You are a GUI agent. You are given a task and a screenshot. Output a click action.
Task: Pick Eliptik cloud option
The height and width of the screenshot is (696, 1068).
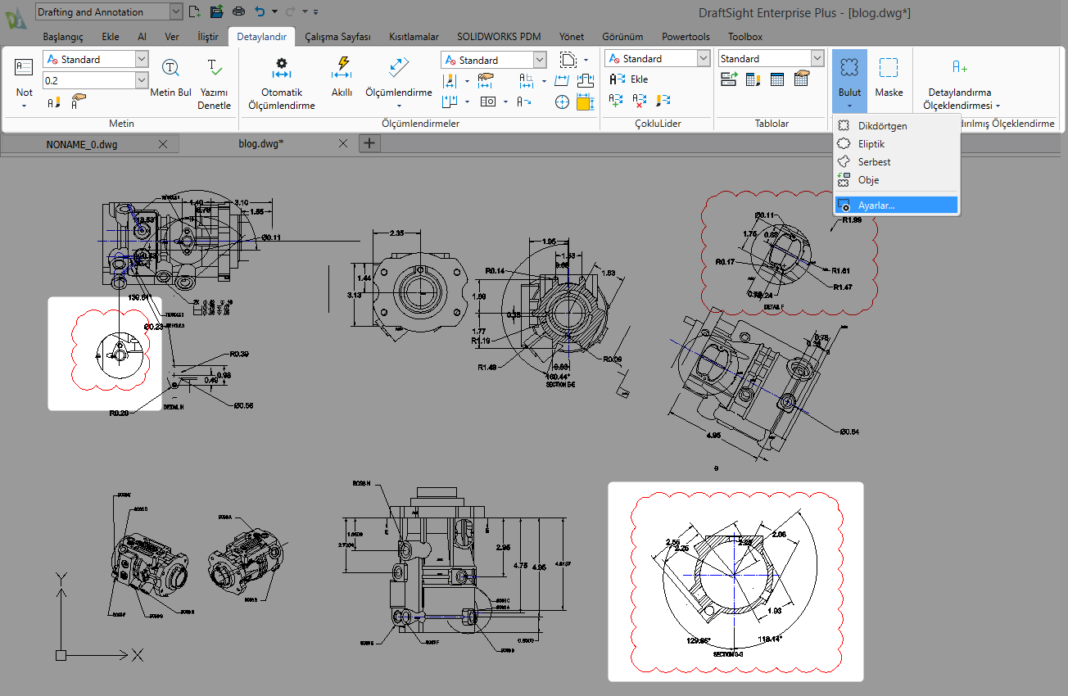pyautogui.click(x=871, y=144)
